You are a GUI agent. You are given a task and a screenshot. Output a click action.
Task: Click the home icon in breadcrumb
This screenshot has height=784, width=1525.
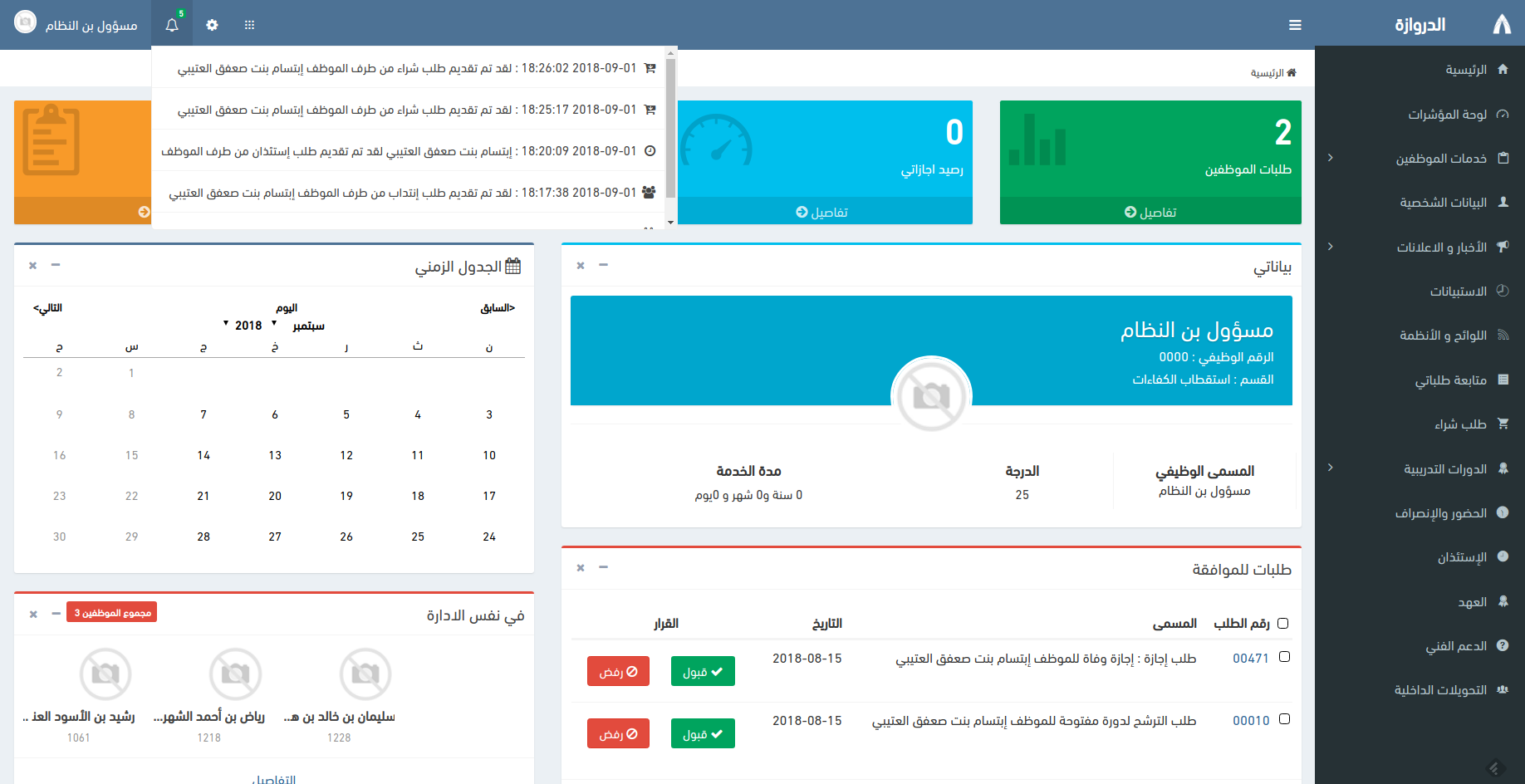[1291, 73]
